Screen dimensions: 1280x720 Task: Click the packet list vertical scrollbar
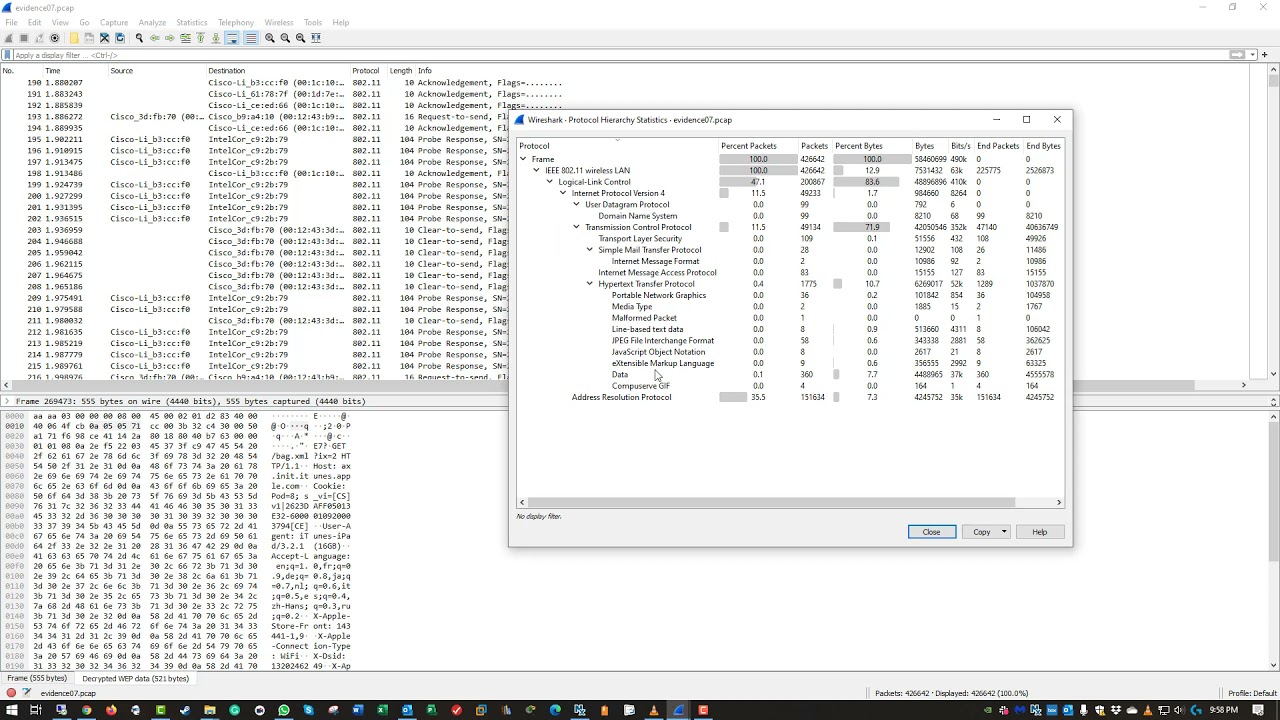pyautogui.click(x=1274, y=223)
